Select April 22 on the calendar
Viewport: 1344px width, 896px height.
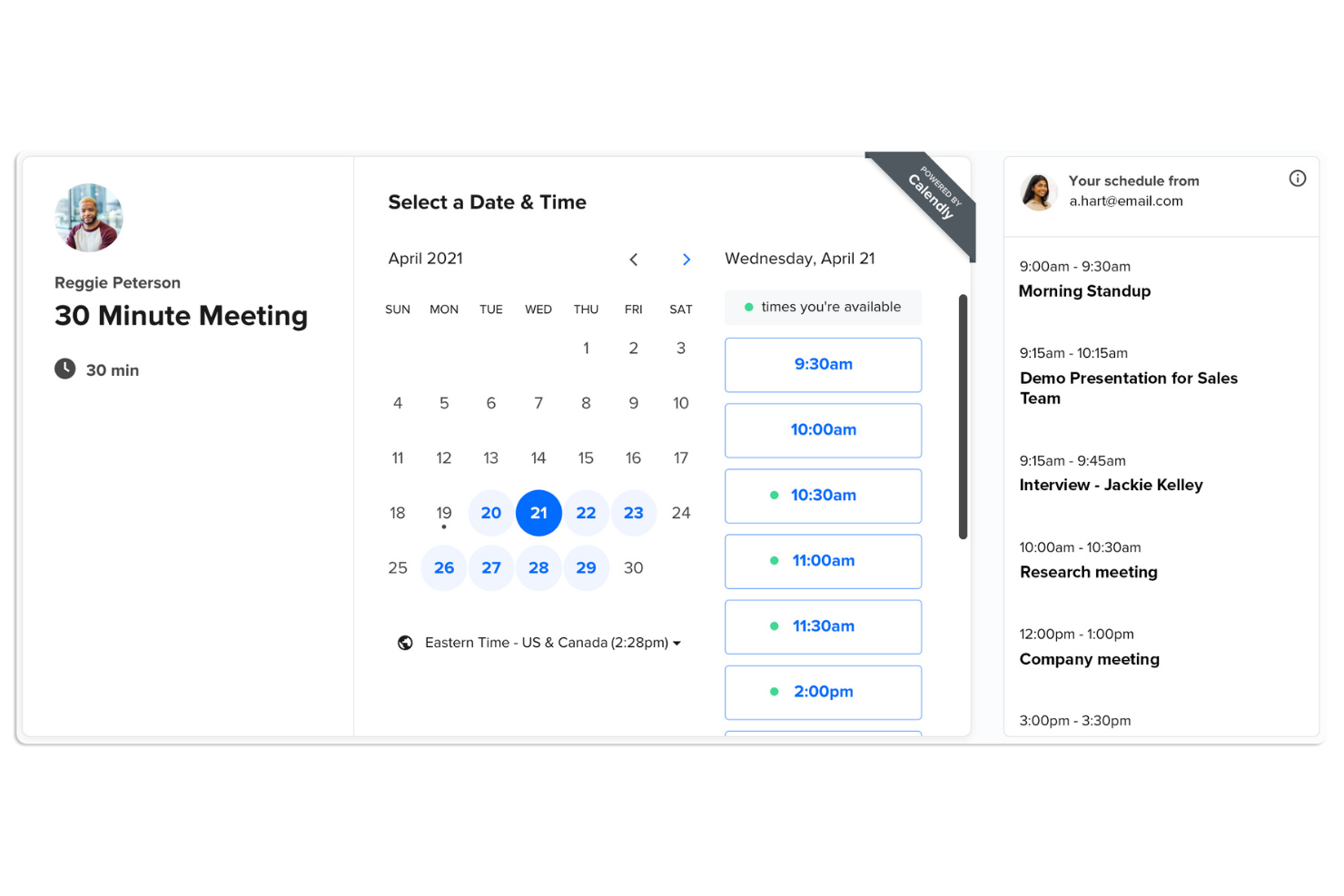coord(586,512)
